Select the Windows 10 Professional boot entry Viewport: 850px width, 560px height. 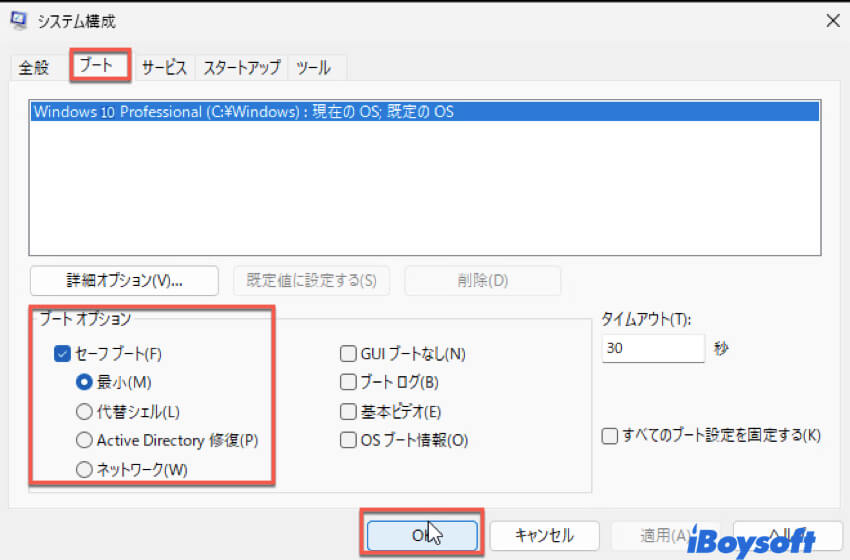point(424,112)
